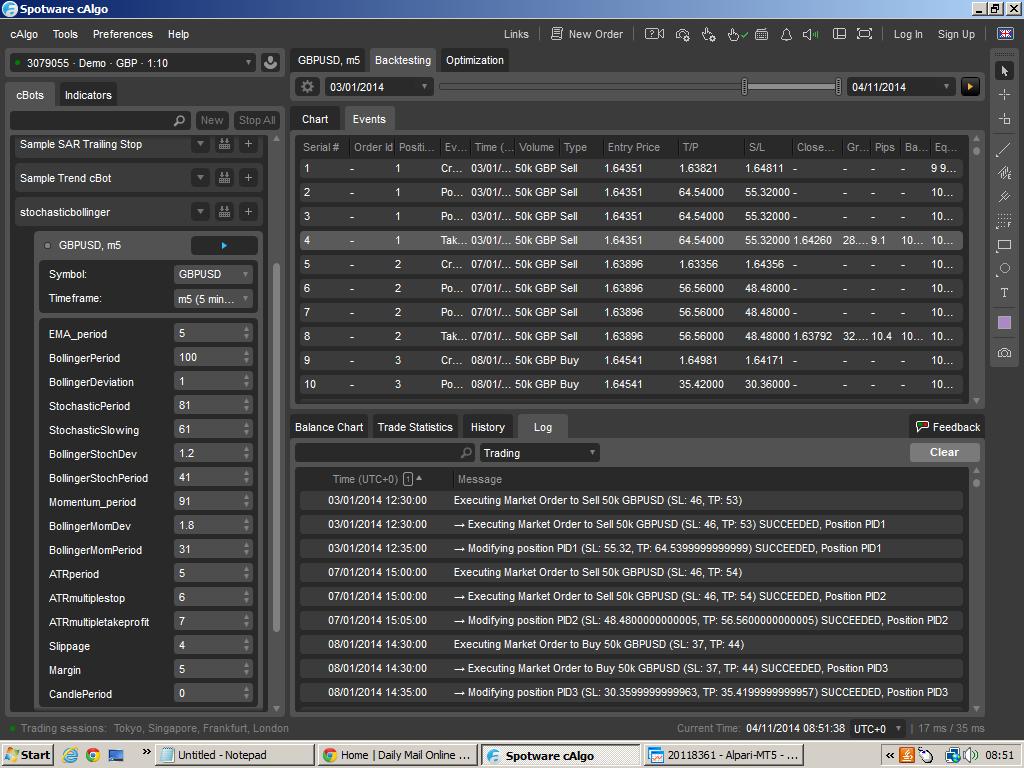Add instance to stochasticbollinger cBot
1024x768 pixels.
[248, 212]
